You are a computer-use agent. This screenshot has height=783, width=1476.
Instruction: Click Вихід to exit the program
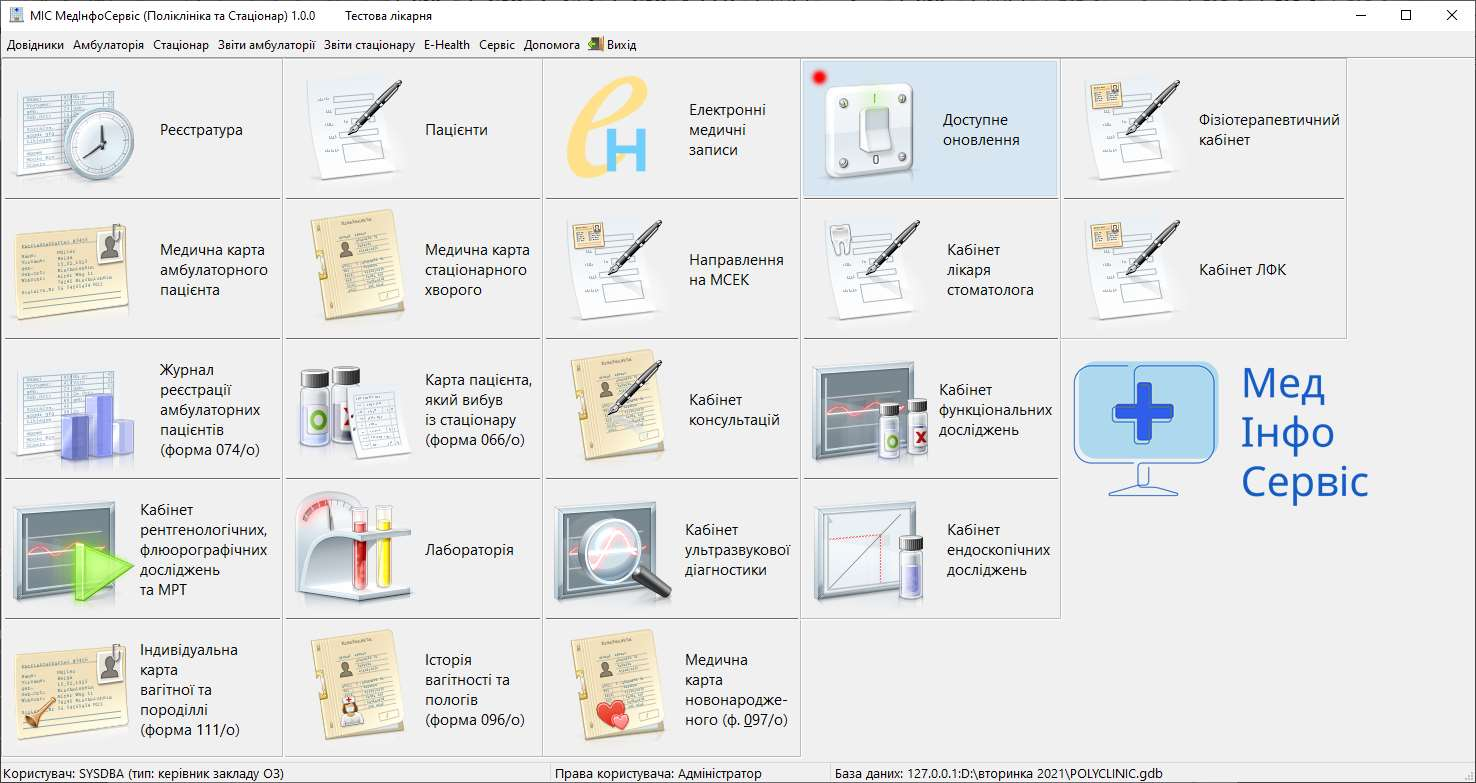click(612, 45)
